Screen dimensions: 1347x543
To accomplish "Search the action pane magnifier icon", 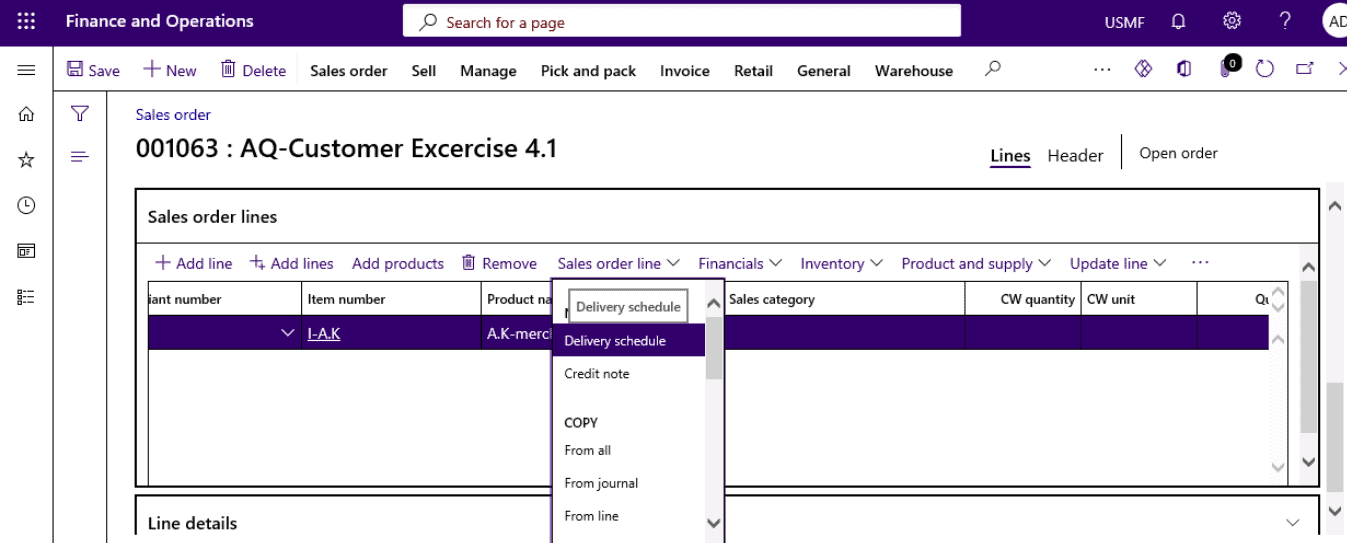I will pos(992,70).
